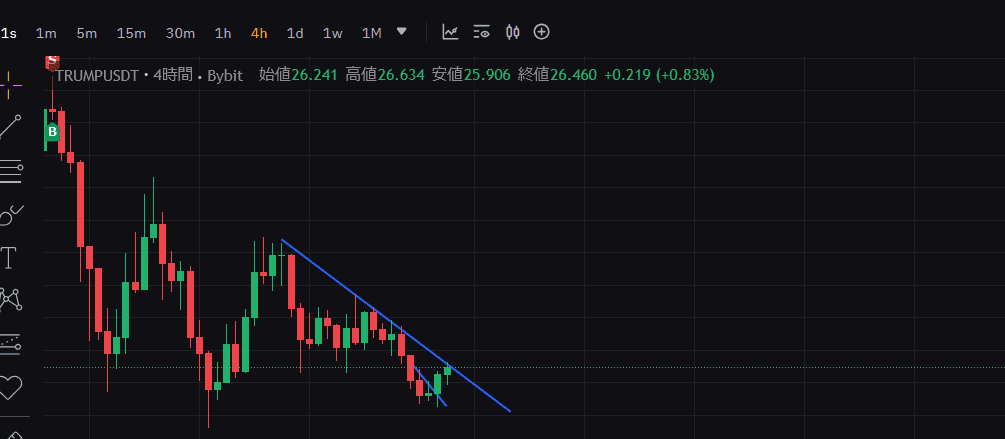Switch to the 1d timeframe
Screen dimensions: 1005x439
click(x=295, y=33)
